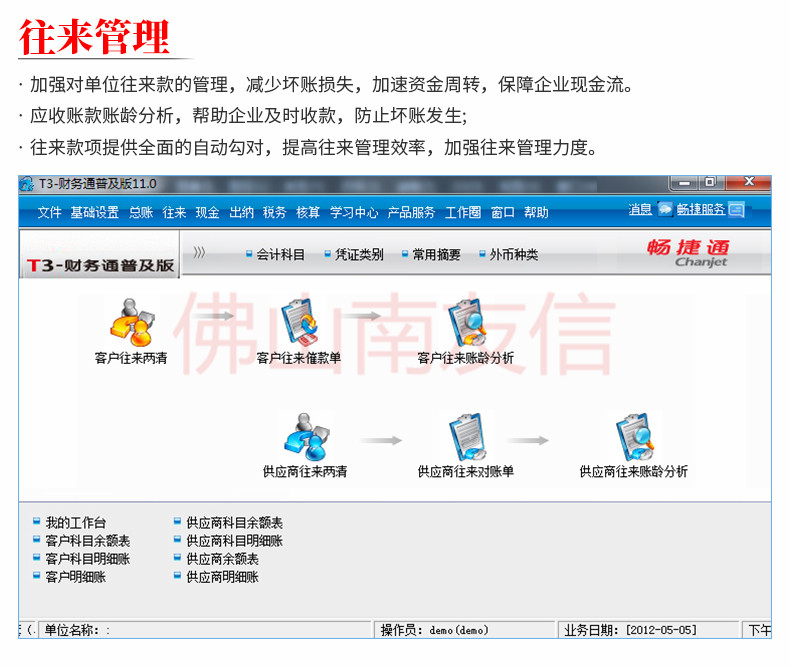
Task: Click the 消息 link
Action: click(x=640, y=209)
